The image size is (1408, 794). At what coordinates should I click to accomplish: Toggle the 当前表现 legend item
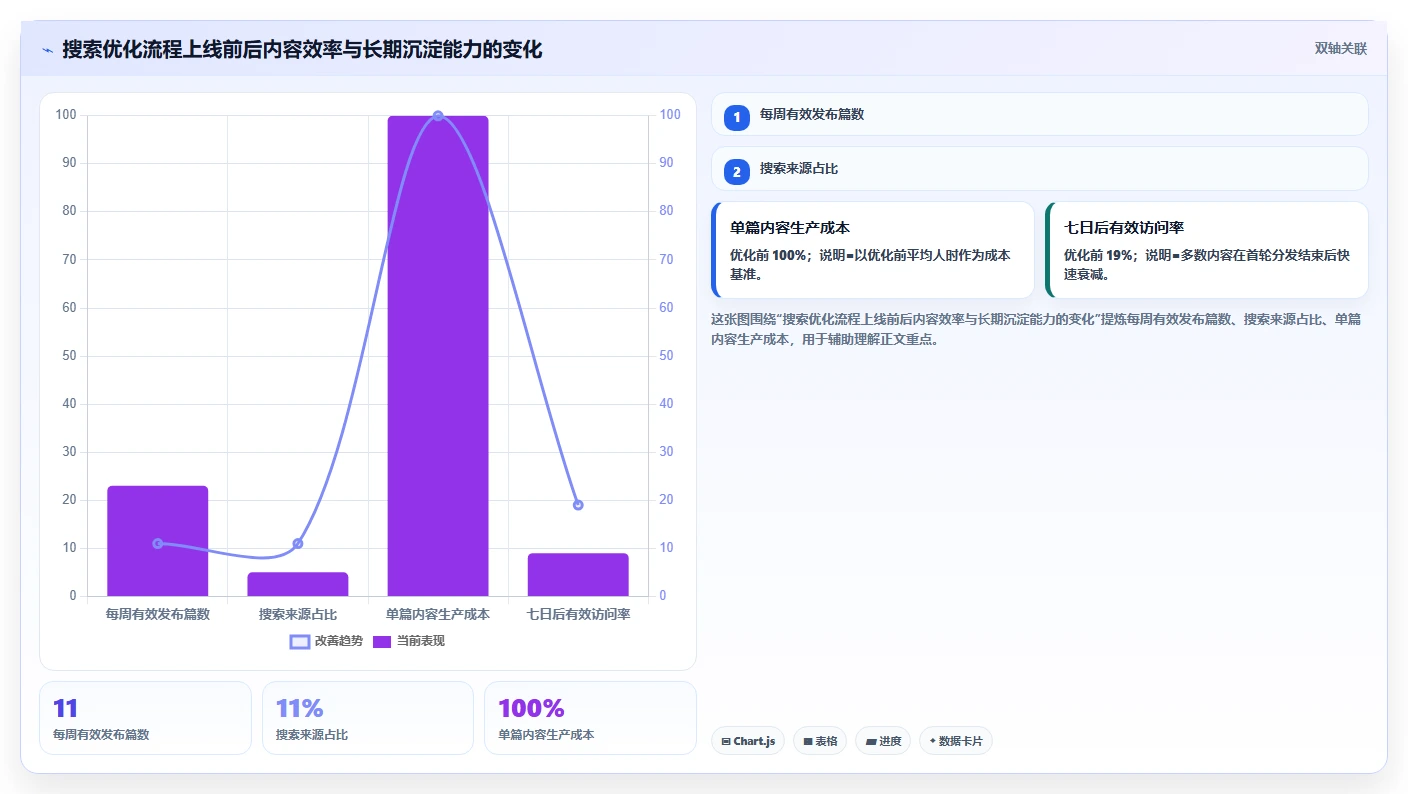(408, 641)
